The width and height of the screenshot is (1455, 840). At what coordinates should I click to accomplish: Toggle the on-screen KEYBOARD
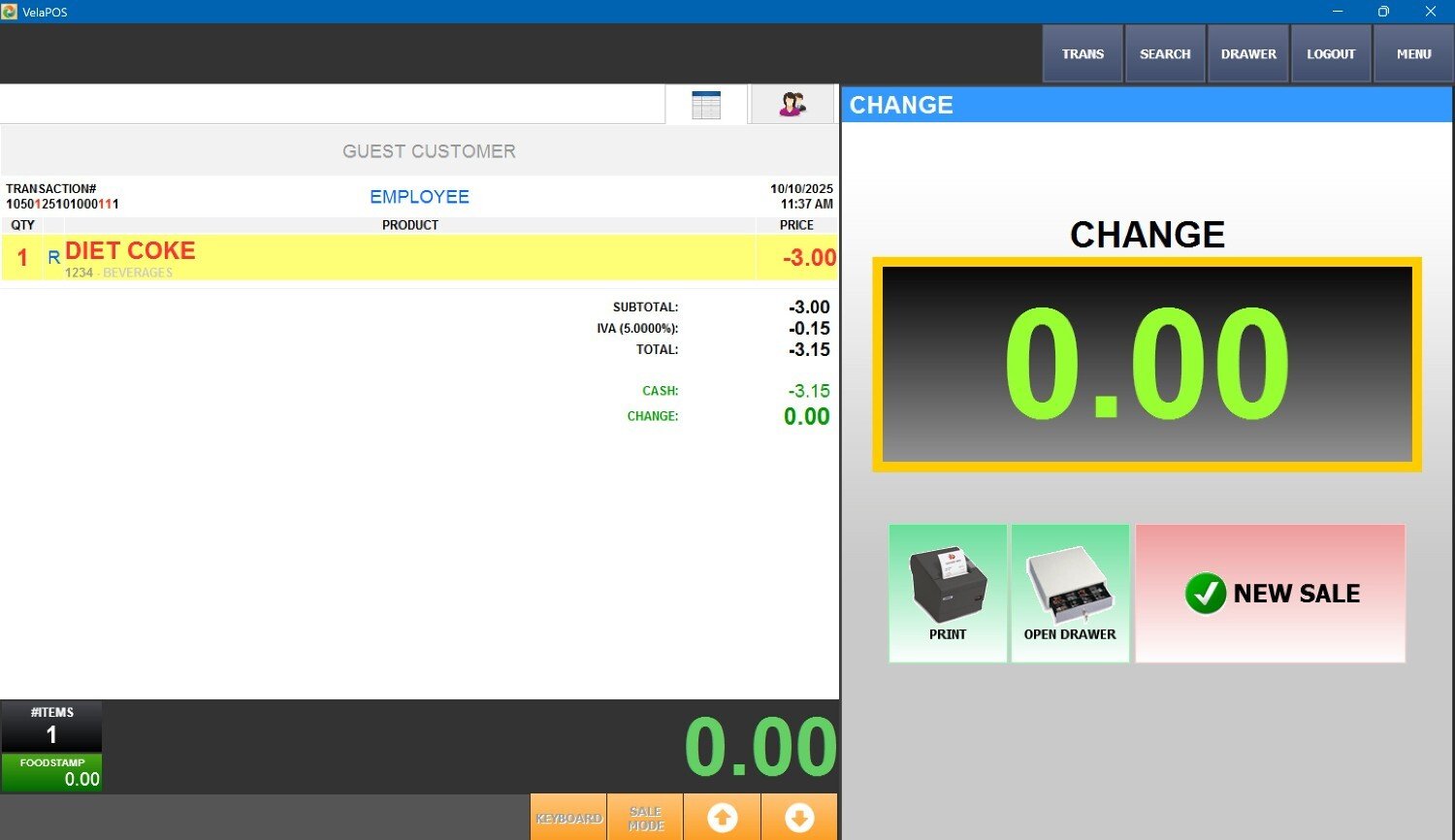click(x=568, y=818)
